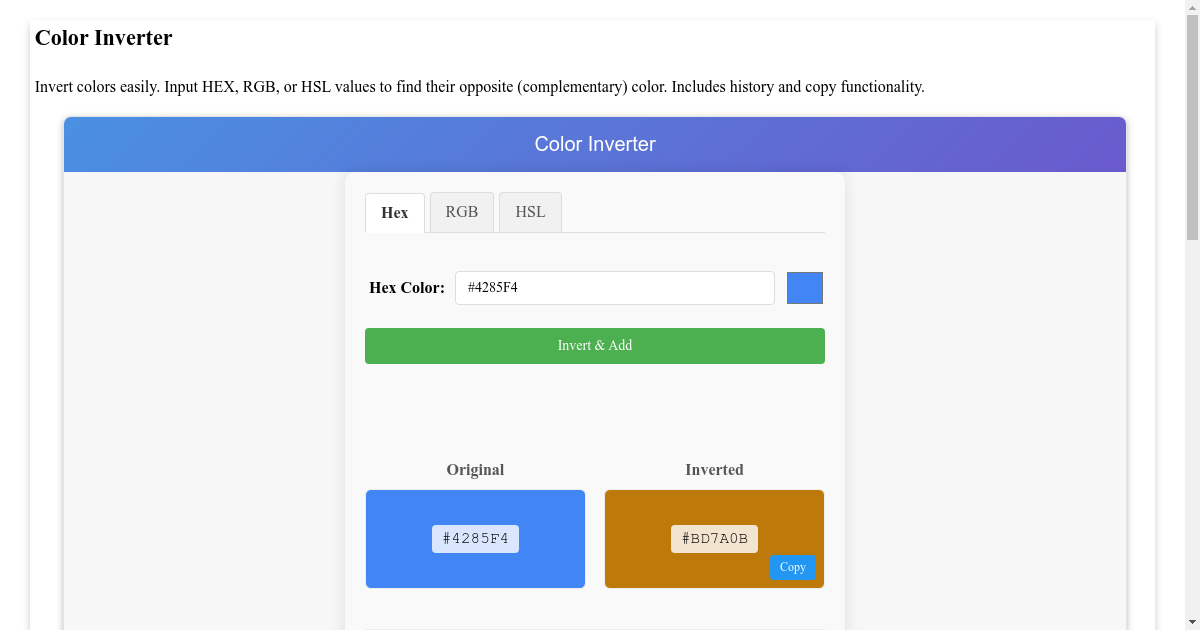Click the "Hex Color:" field label
This screenshot has width=1200, height=630.
point(407,288)
